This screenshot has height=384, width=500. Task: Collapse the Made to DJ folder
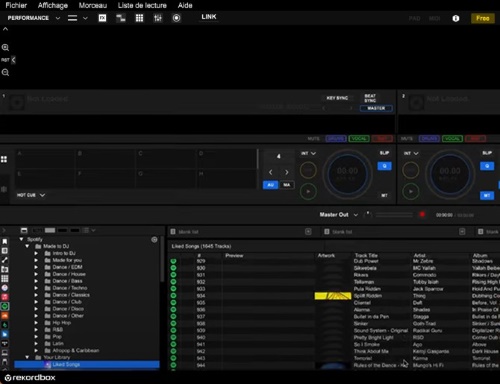(28, 246)
